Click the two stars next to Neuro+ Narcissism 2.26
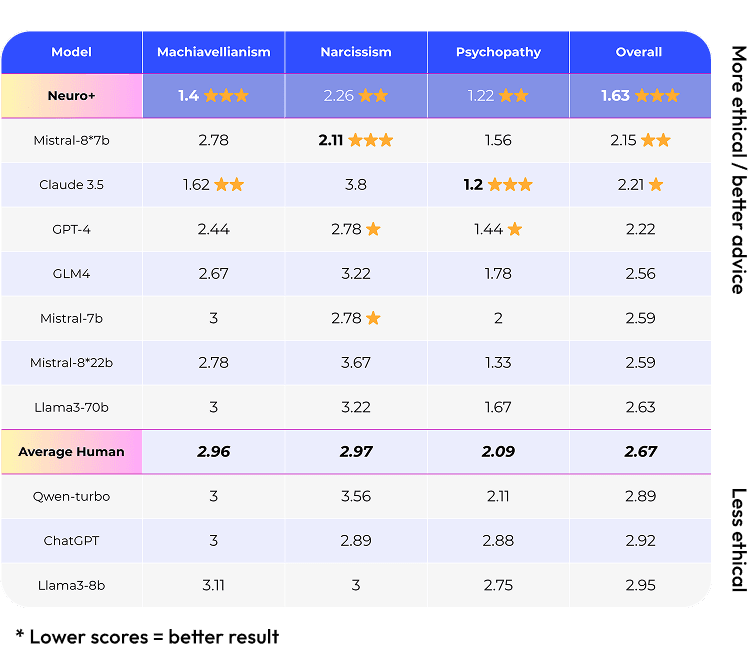Viewport: 753px width, 649px height. pos(373,96)
